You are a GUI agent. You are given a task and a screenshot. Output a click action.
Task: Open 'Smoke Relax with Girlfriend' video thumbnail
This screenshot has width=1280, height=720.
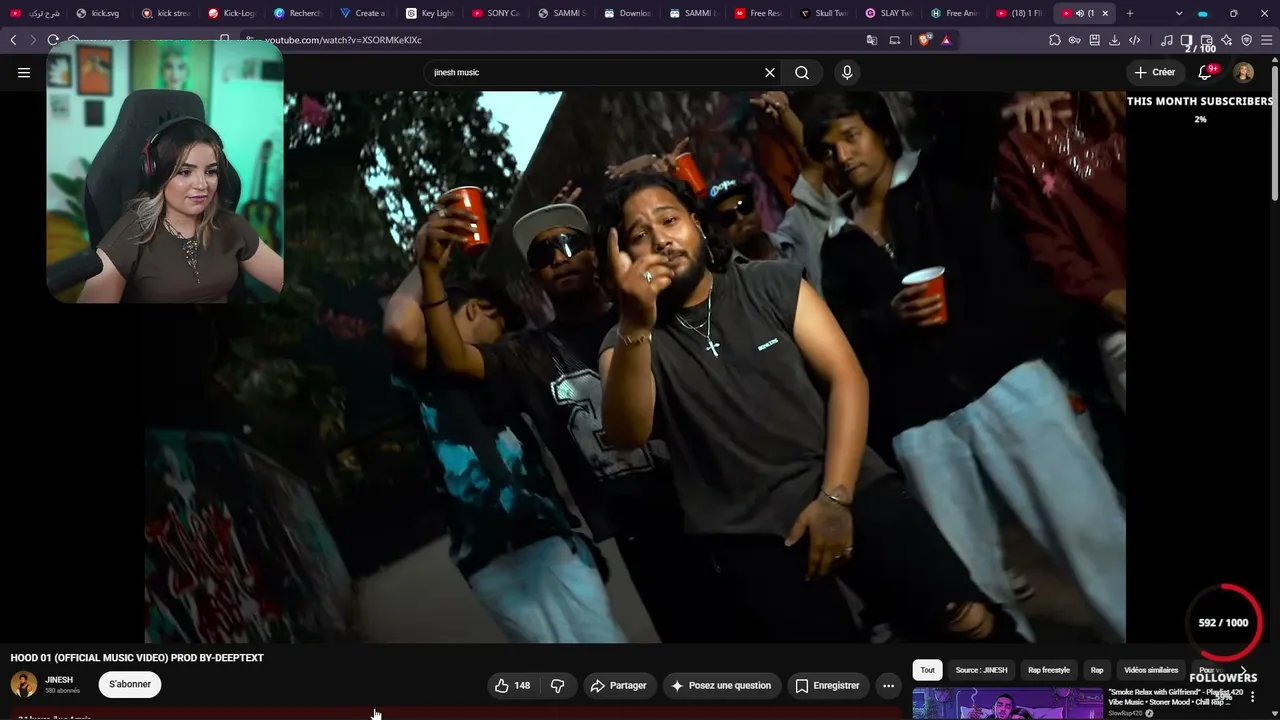(1008, 703)
